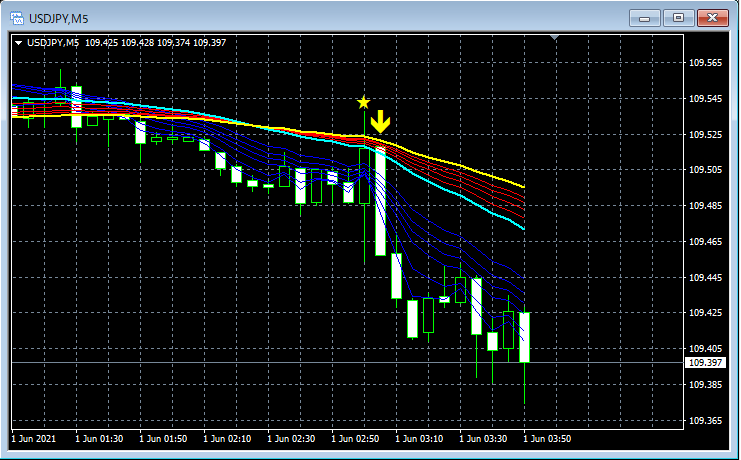Image resolution: width=741 pixels, height=460 pixels.
Task: Click the yellow star signal marker
Action: click(363, 102)
